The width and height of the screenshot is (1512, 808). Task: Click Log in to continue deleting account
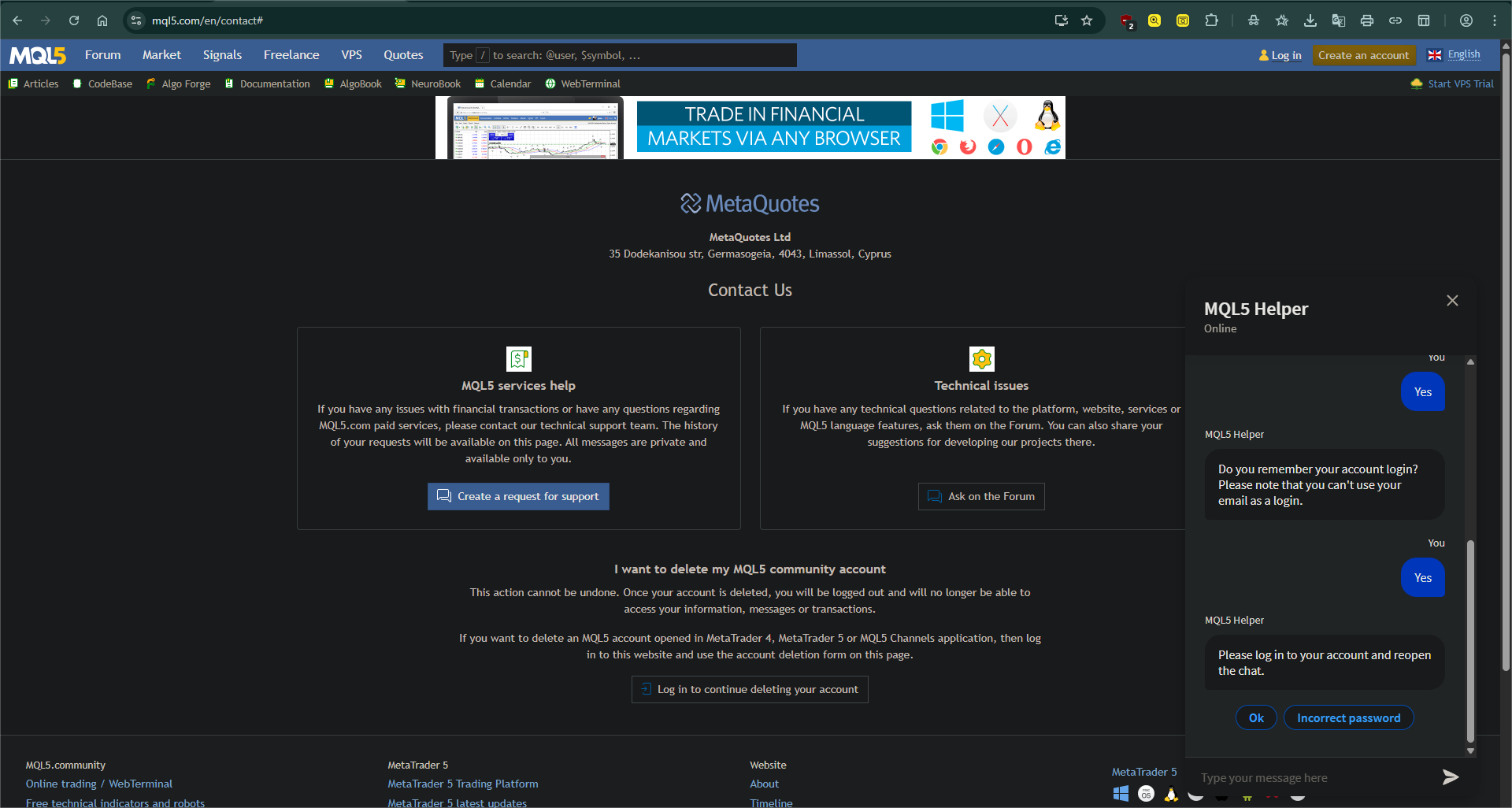pos(750,689)
